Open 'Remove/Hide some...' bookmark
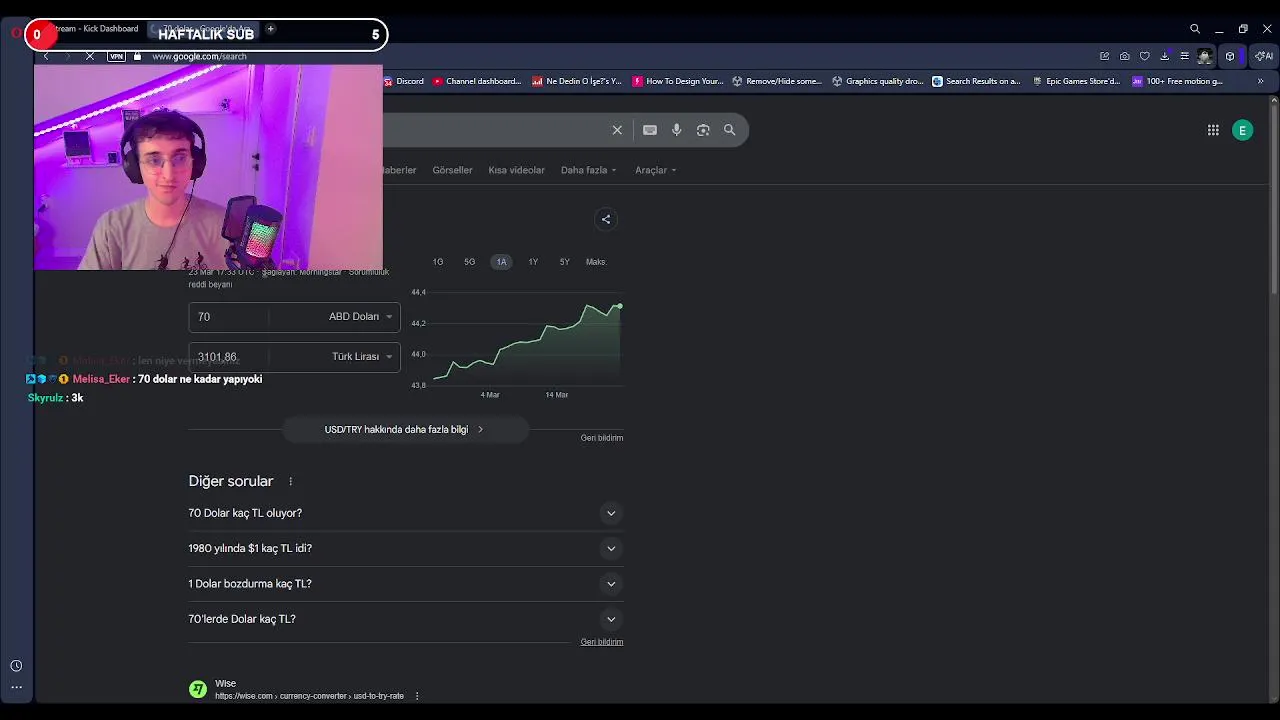Viewport: 1280px width, 720px height. pos(777,81)
